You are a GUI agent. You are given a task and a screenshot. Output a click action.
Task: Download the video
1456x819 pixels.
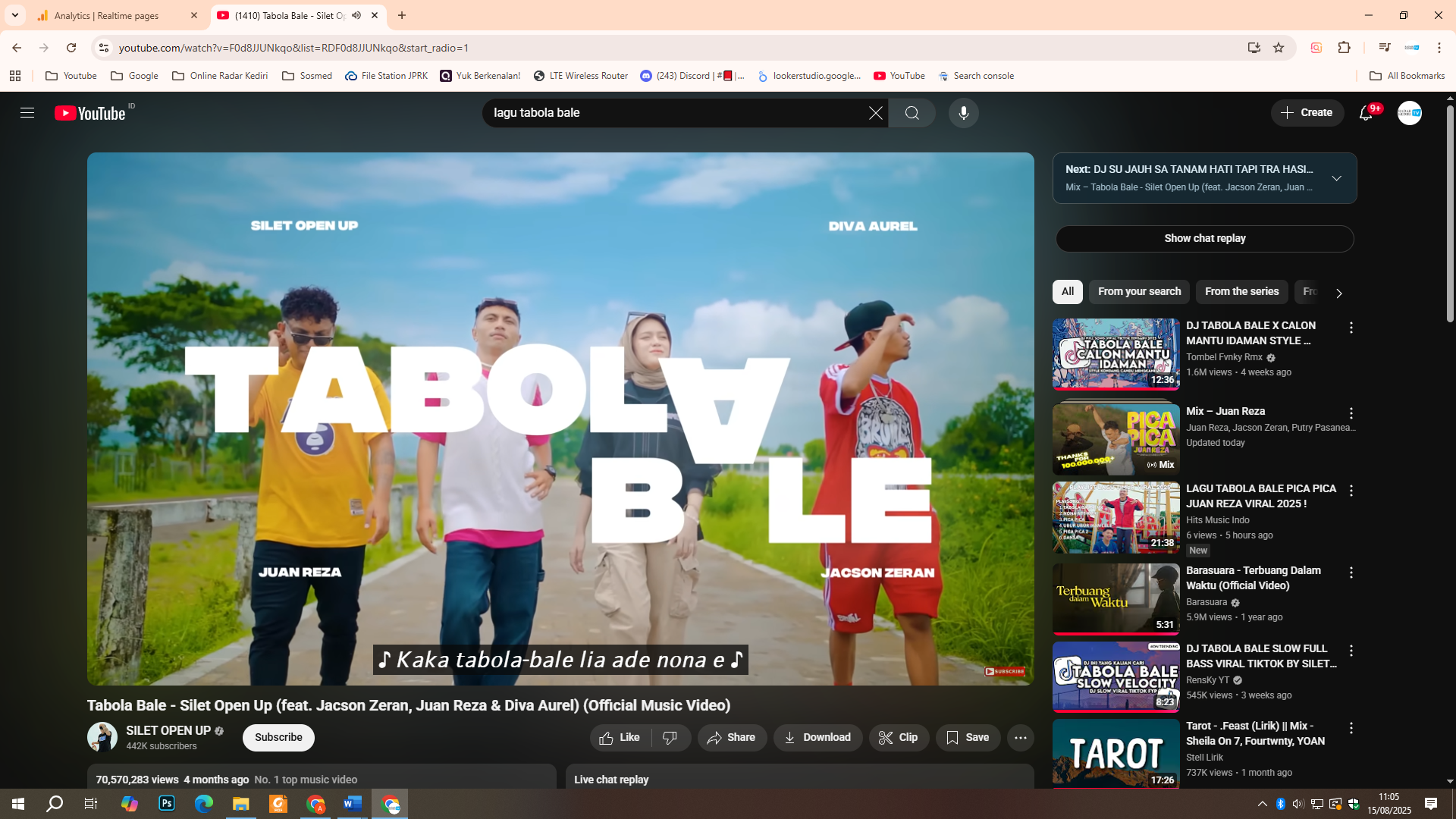817,738
